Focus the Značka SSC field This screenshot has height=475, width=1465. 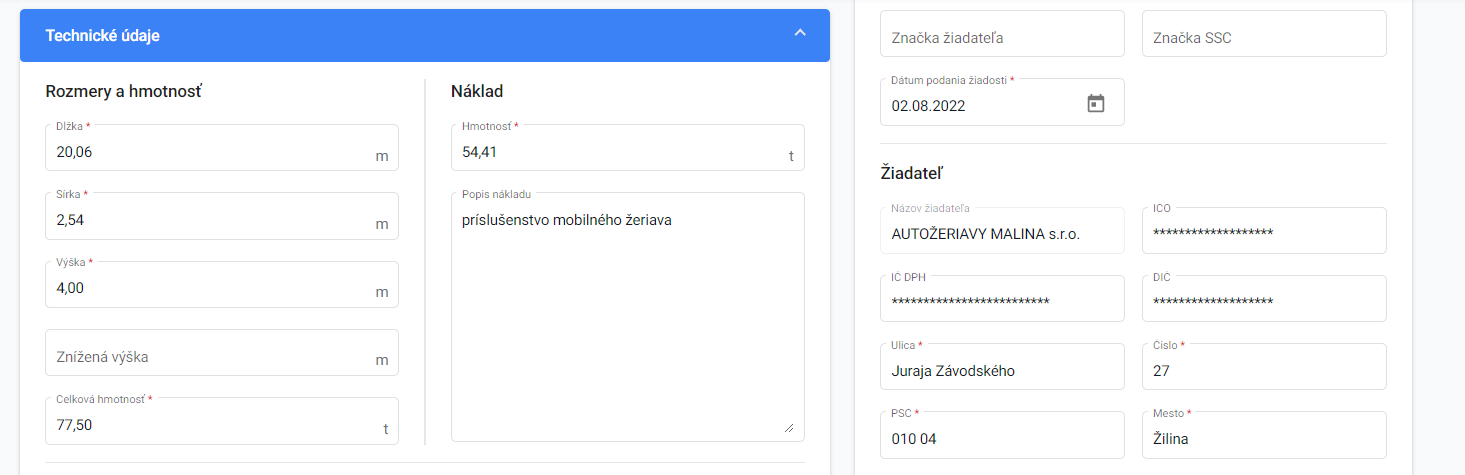click(x=1264, y=34)
